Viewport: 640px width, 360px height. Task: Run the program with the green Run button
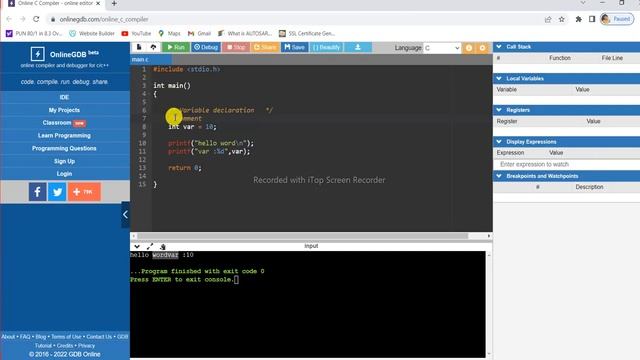tap(176, 47)
